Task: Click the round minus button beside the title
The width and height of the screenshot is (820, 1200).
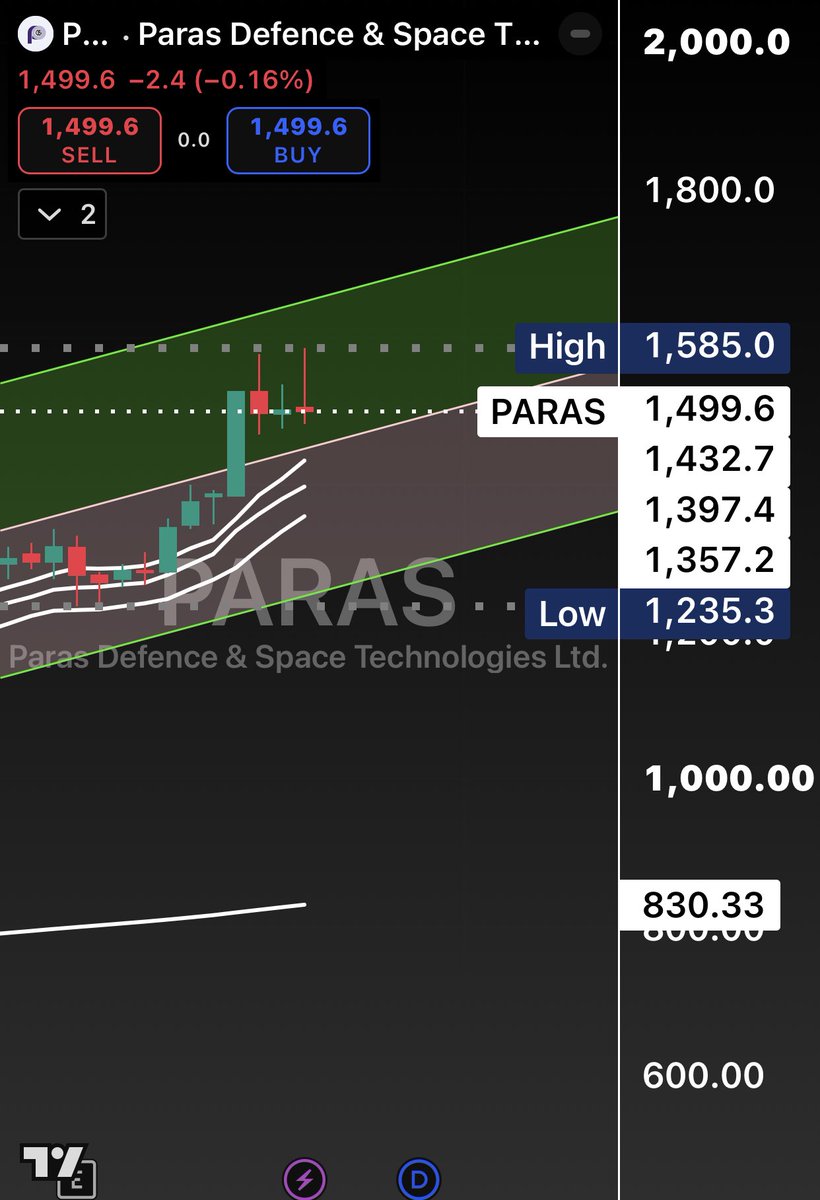Action: [x=579, y=35]
